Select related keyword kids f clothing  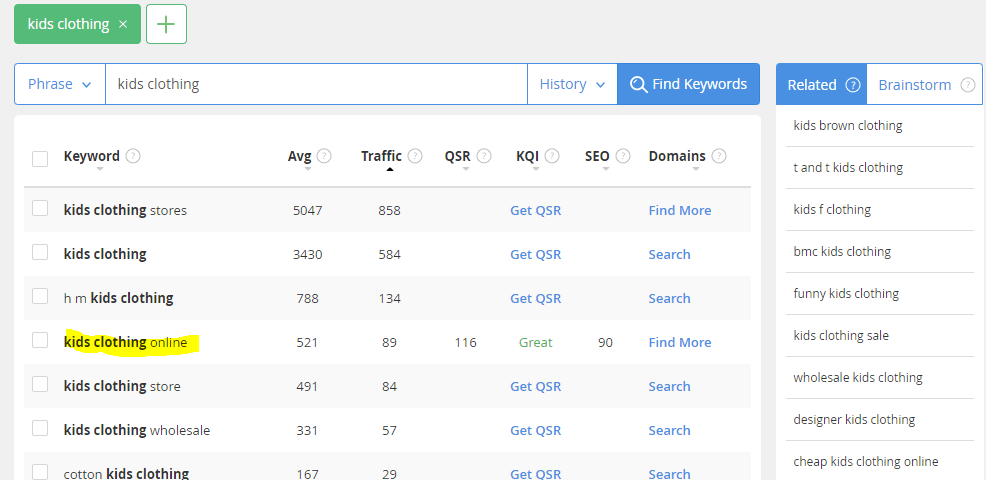click(832, 209)
